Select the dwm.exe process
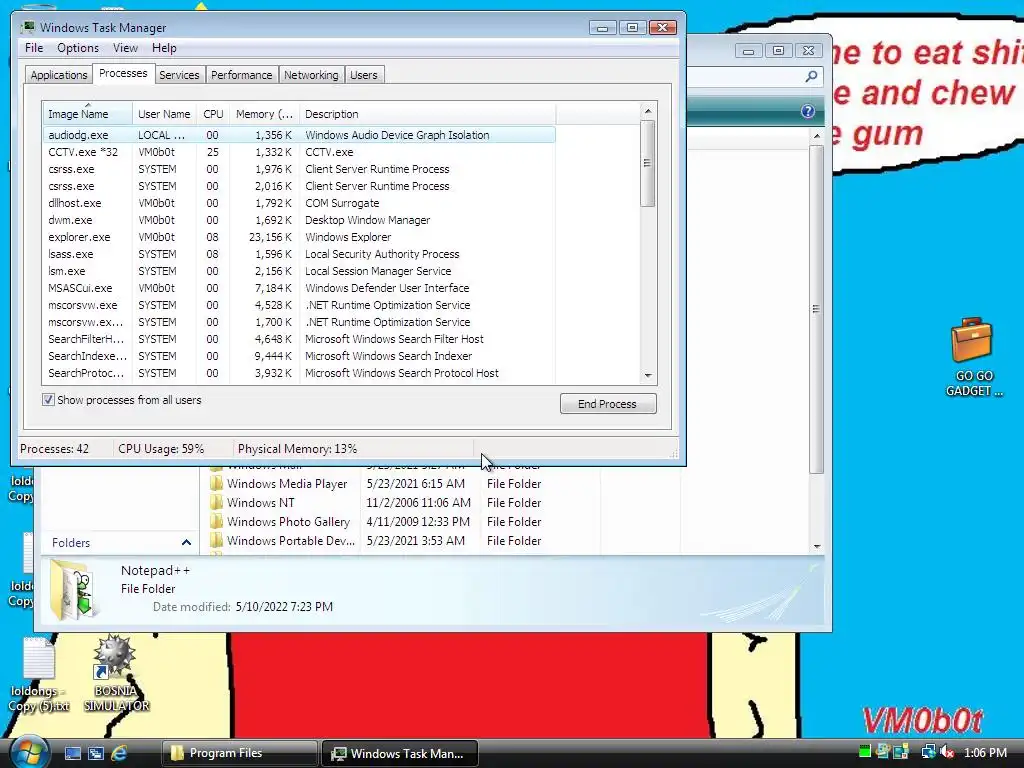This screenshot has width=1024, height=768. [x=299, y=220]
